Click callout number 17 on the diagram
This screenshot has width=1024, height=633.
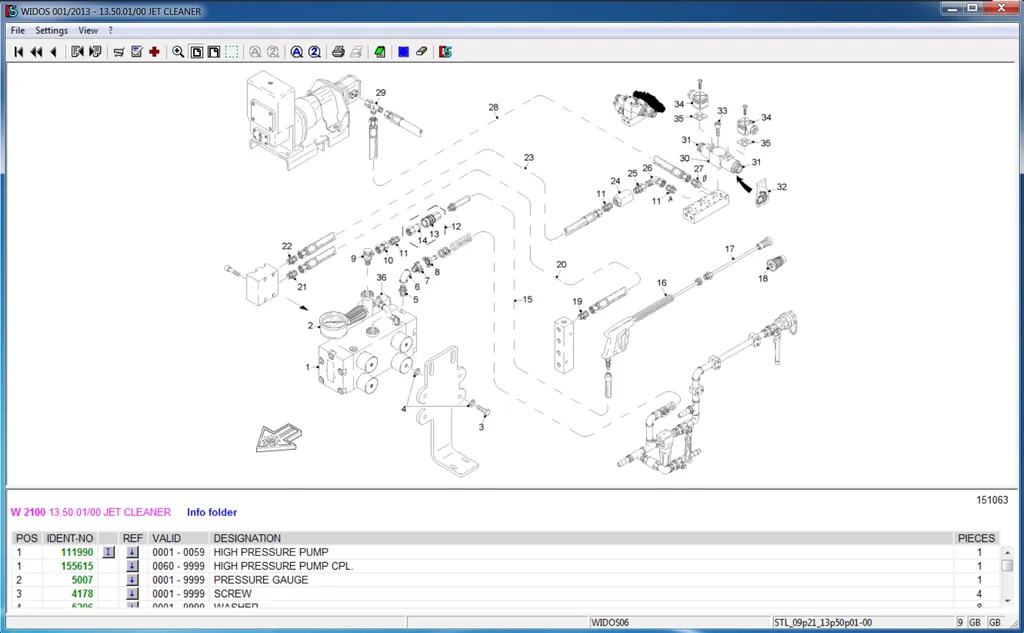pos(729,249)
